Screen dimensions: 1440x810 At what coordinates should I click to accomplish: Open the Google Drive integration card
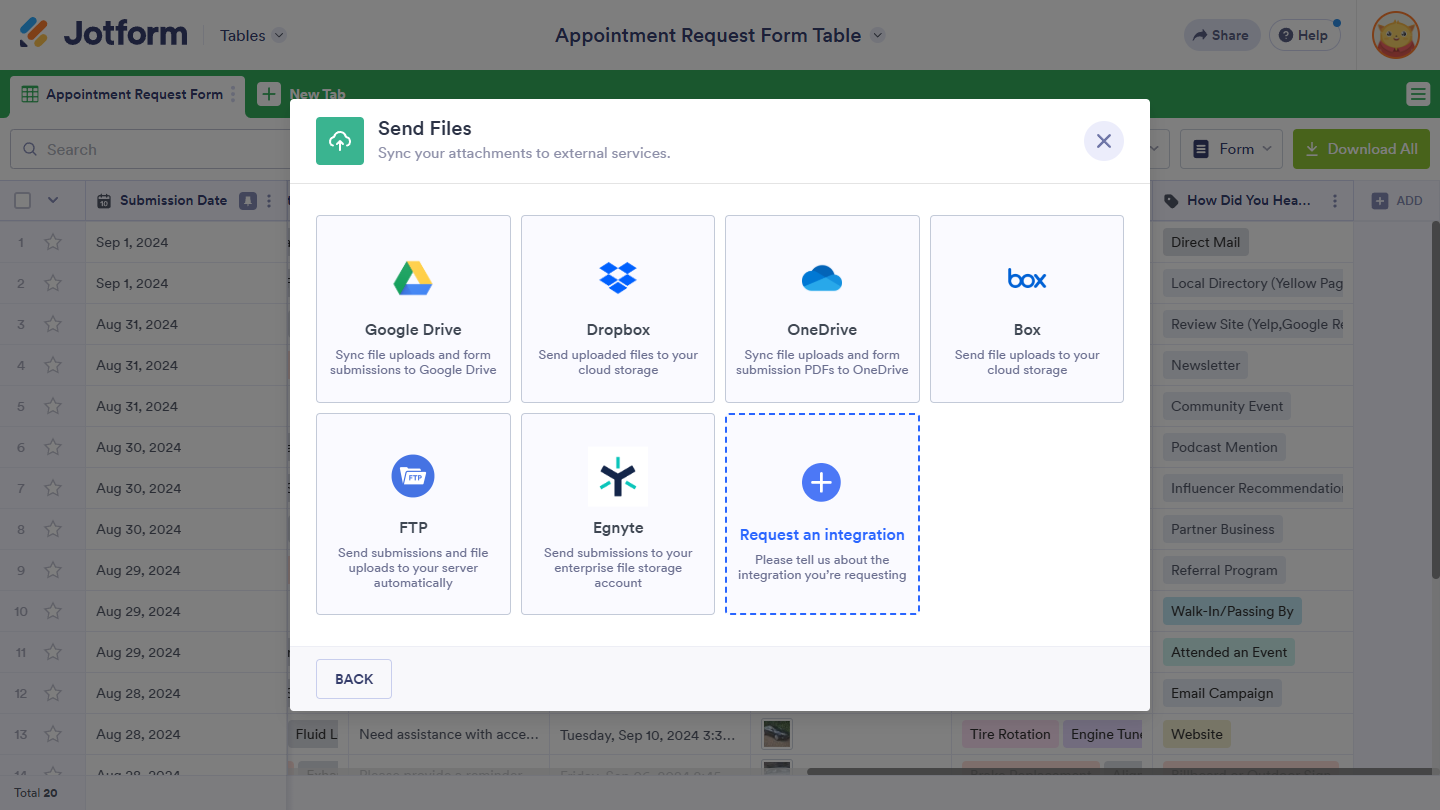click(413, 309)
